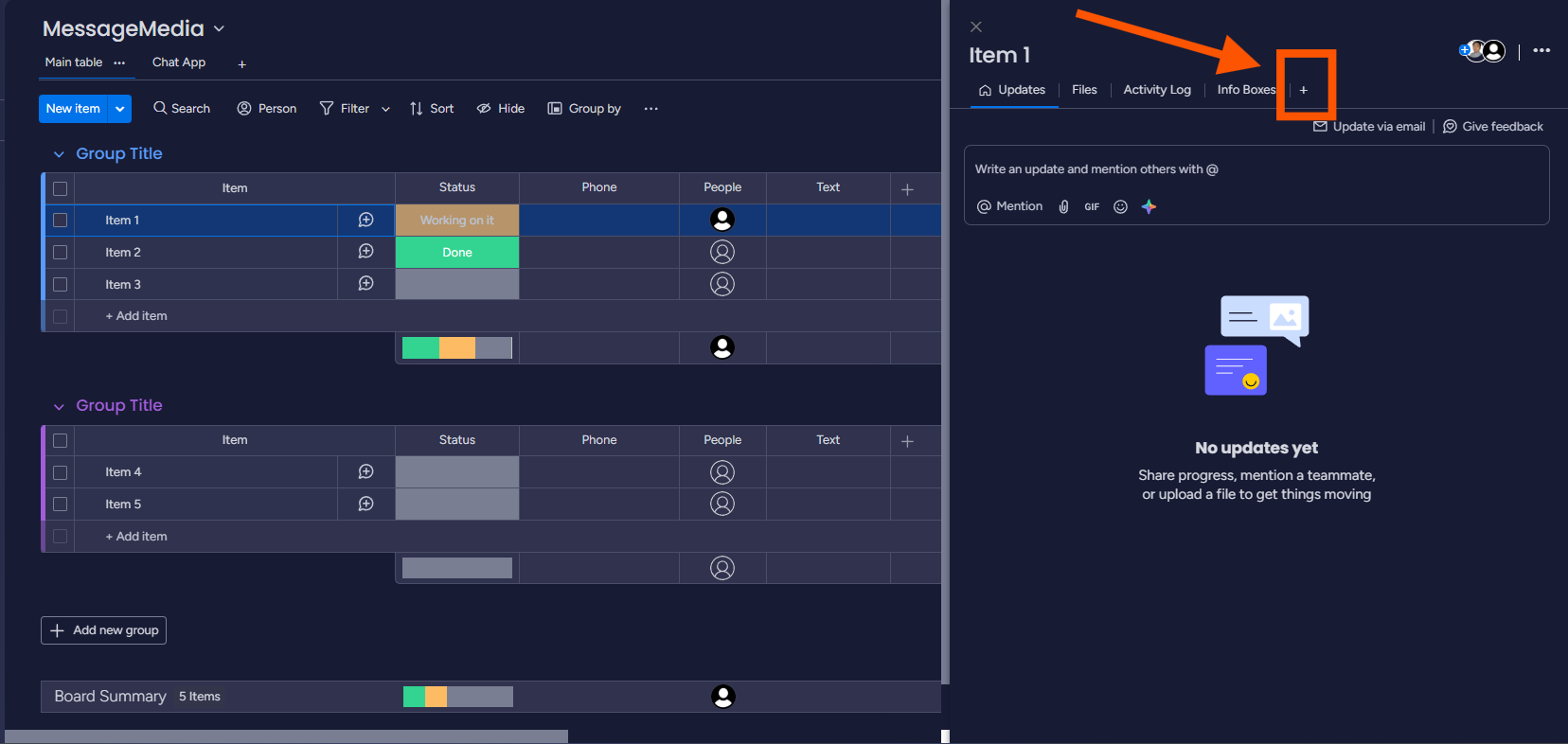Click the AI assistant sparkle icon
The width and height of the screenshot is (1568, 744).
click(x=1149, y=206)
